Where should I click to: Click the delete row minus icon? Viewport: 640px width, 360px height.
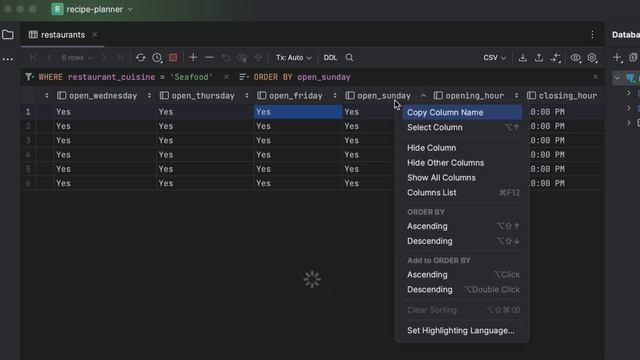(209, 58)
